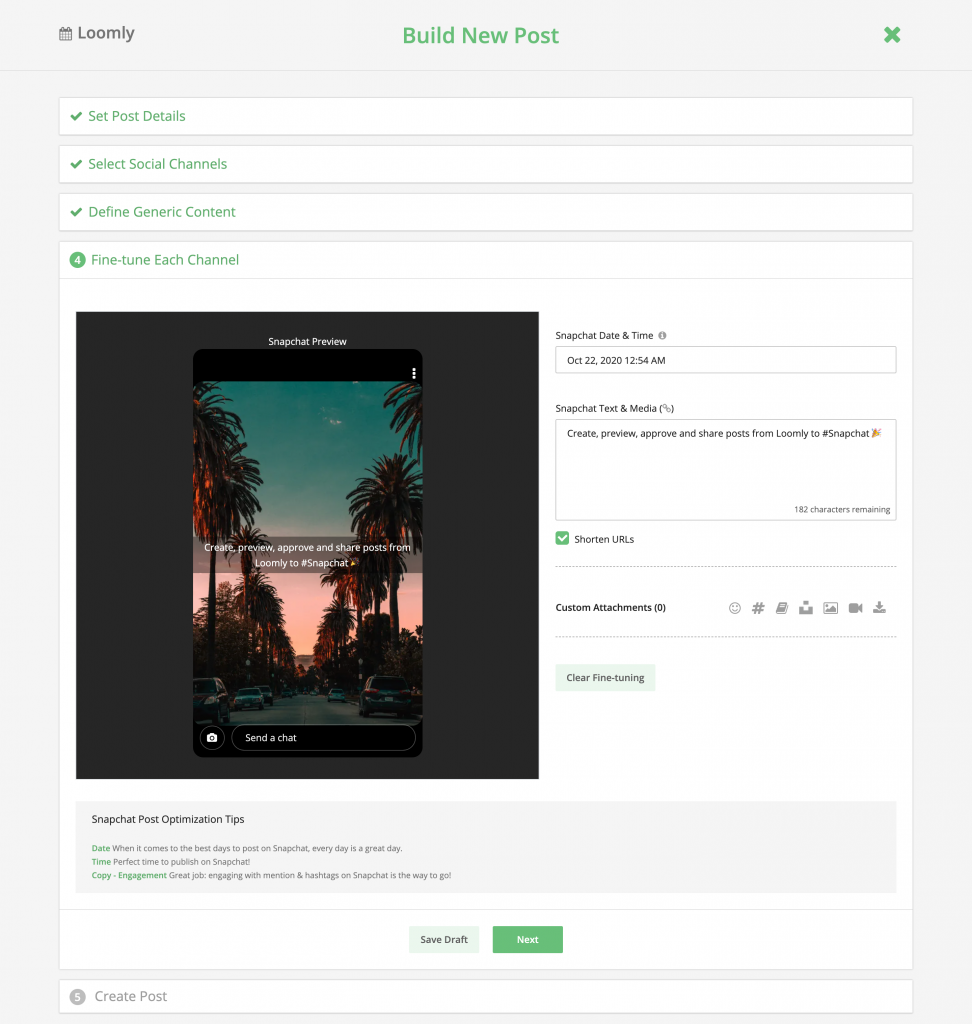Click the Unsplash icon in attachments row
The width and height of the screenshot is (972, 1024).
tap(806, 608)
